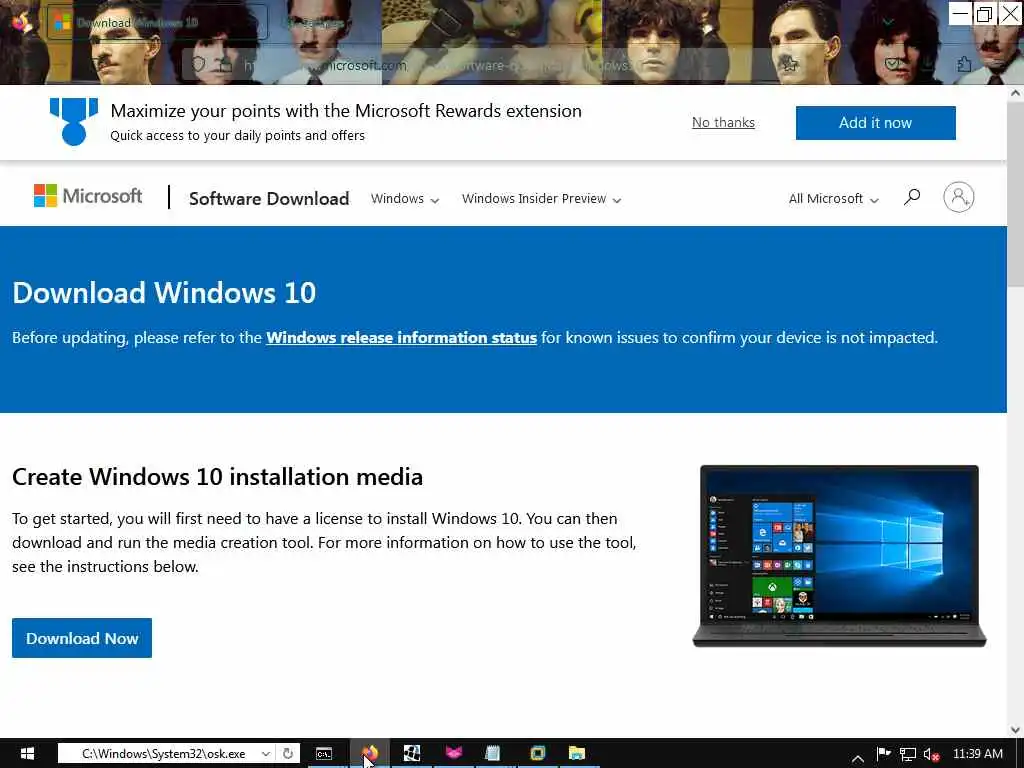This screenshot has width=1024, height=768.
Task: Click the scrollbar up arrow
Action: (x=1015, y=93)
